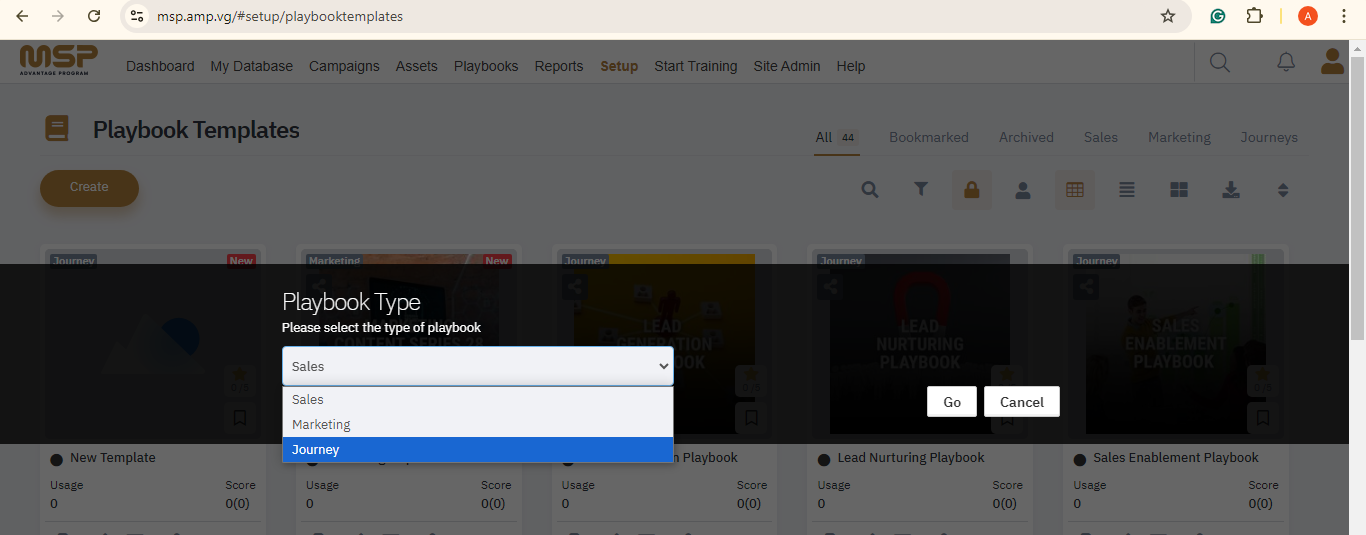
Task: Switch to Bookmarked tab
Action: pos(929,137)
